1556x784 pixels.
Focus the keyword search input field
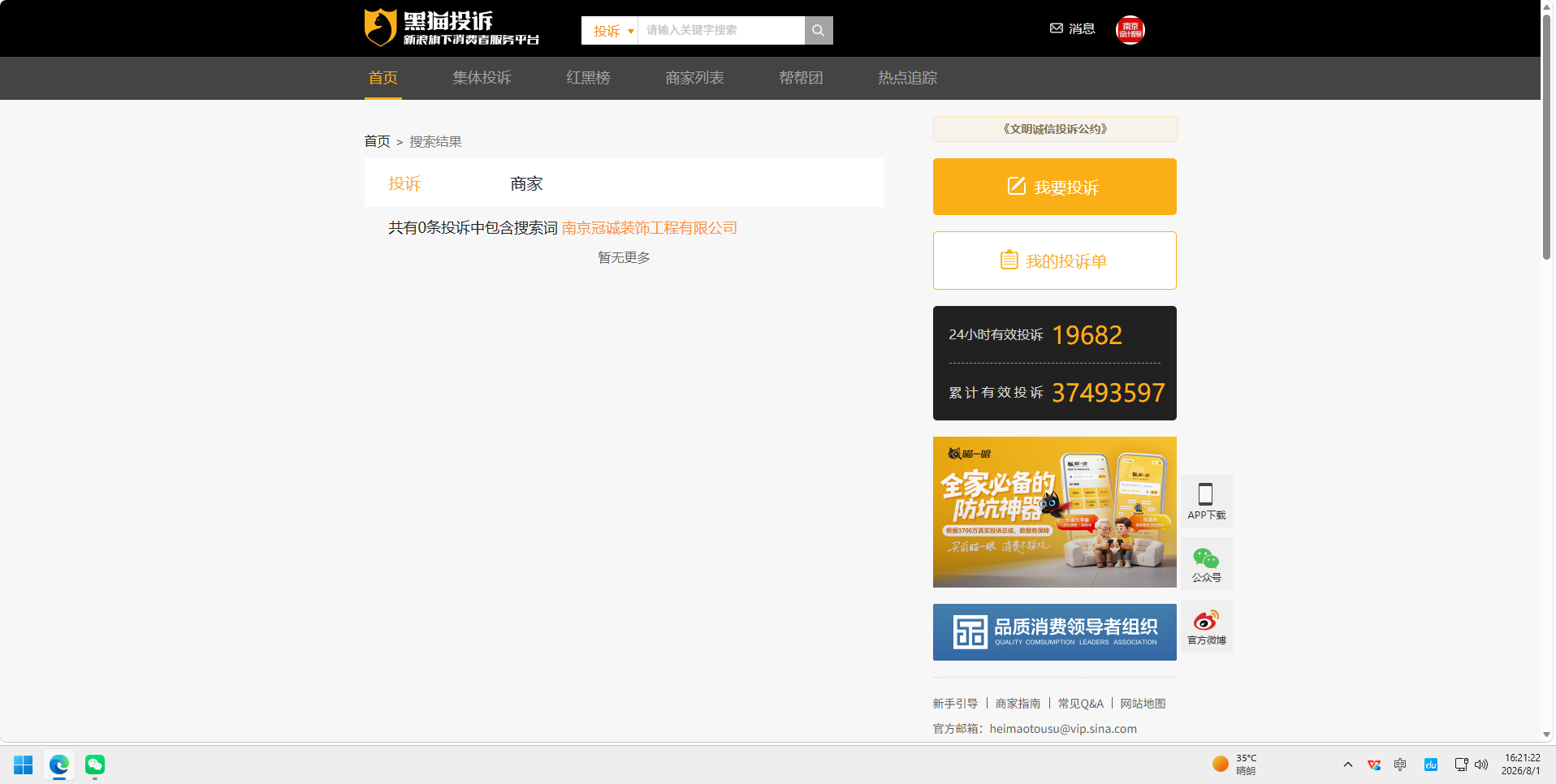point(721,30)
